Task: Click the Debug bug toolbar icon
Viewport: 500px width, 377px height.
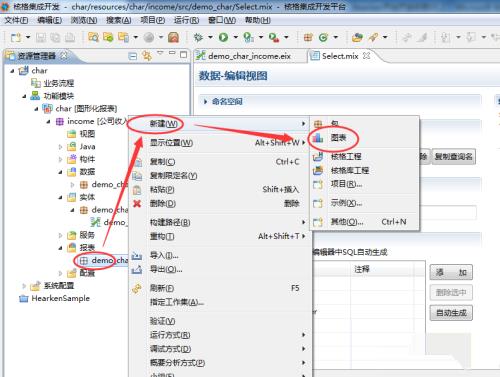Action: click(198, 37)
